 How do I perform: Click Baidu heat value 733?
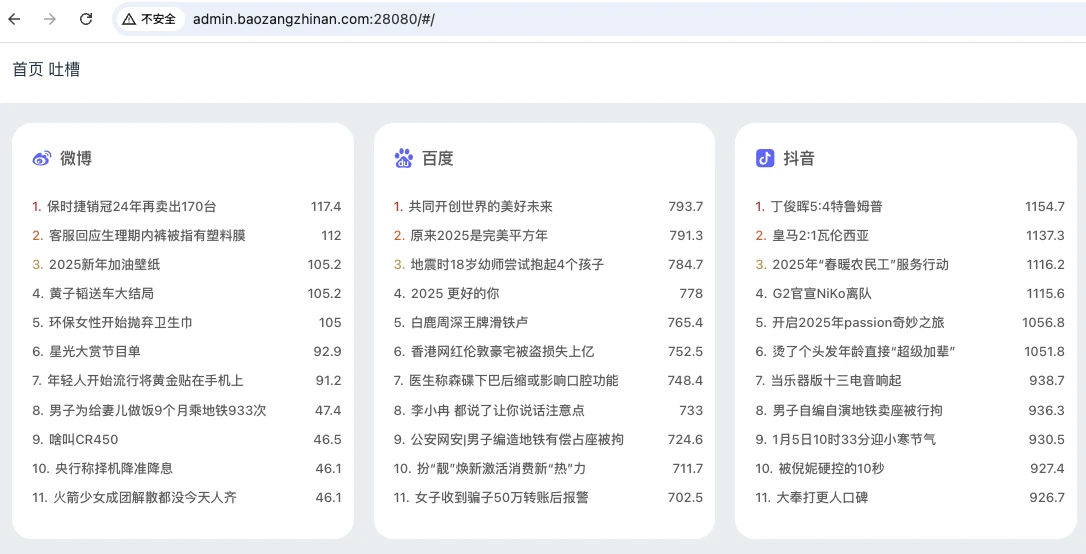tap(691, 411)
